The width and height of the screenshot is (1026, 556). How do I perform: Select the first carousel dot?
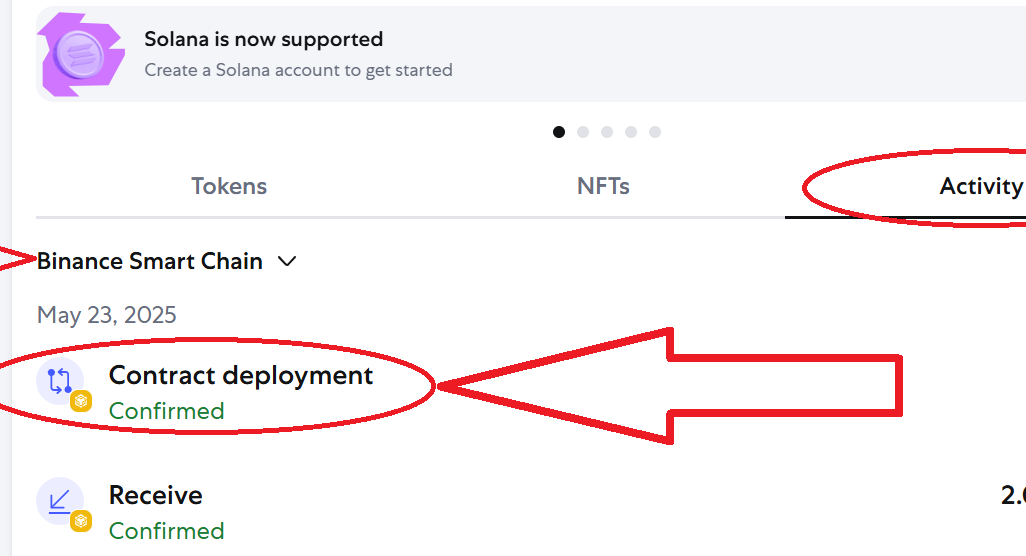coord(559,132)
